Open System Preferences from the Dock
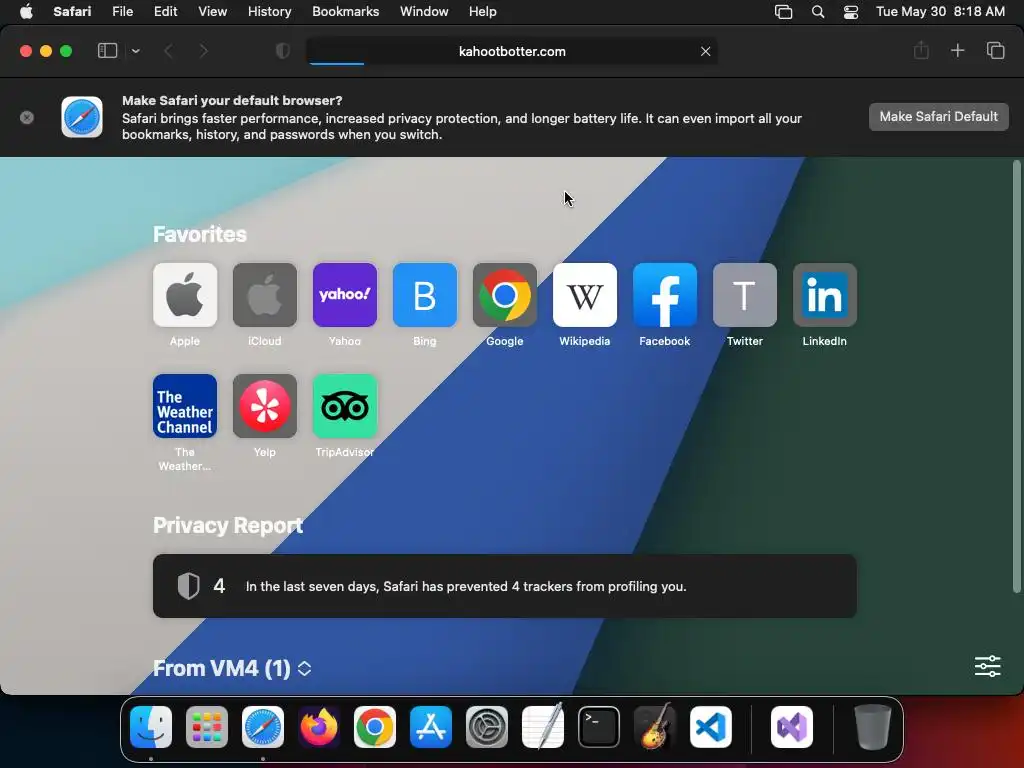1024x768 pixels. (x=487, y=727)
